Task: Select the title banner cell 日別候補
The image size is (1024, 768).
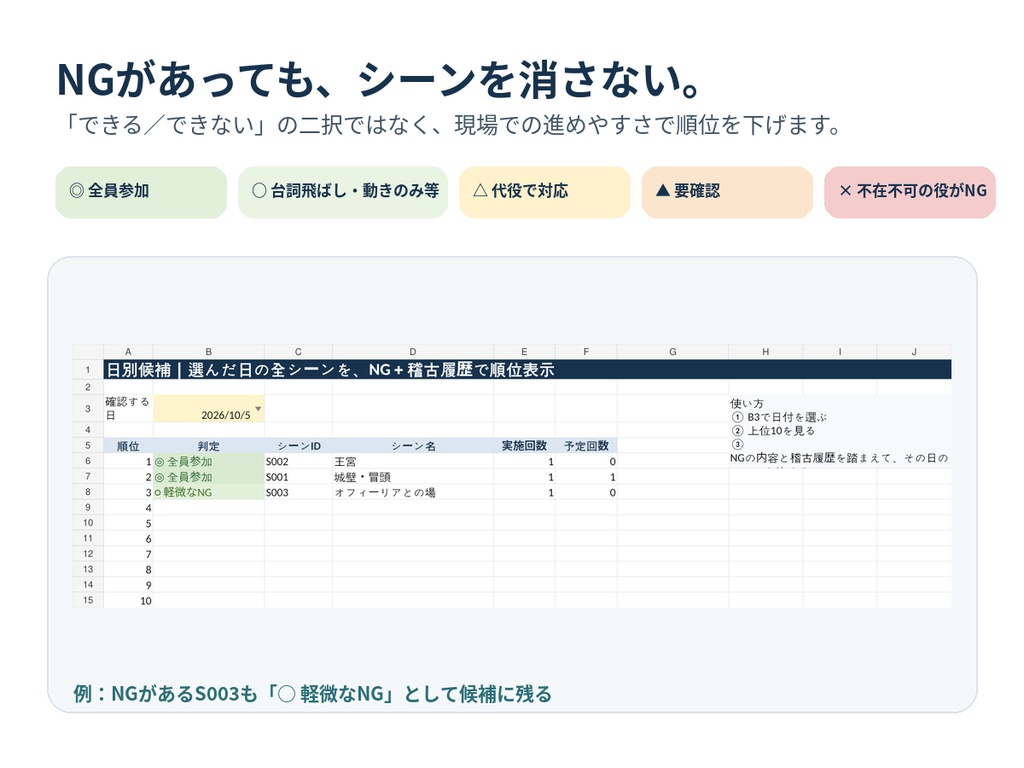Action: click(527, 370)
